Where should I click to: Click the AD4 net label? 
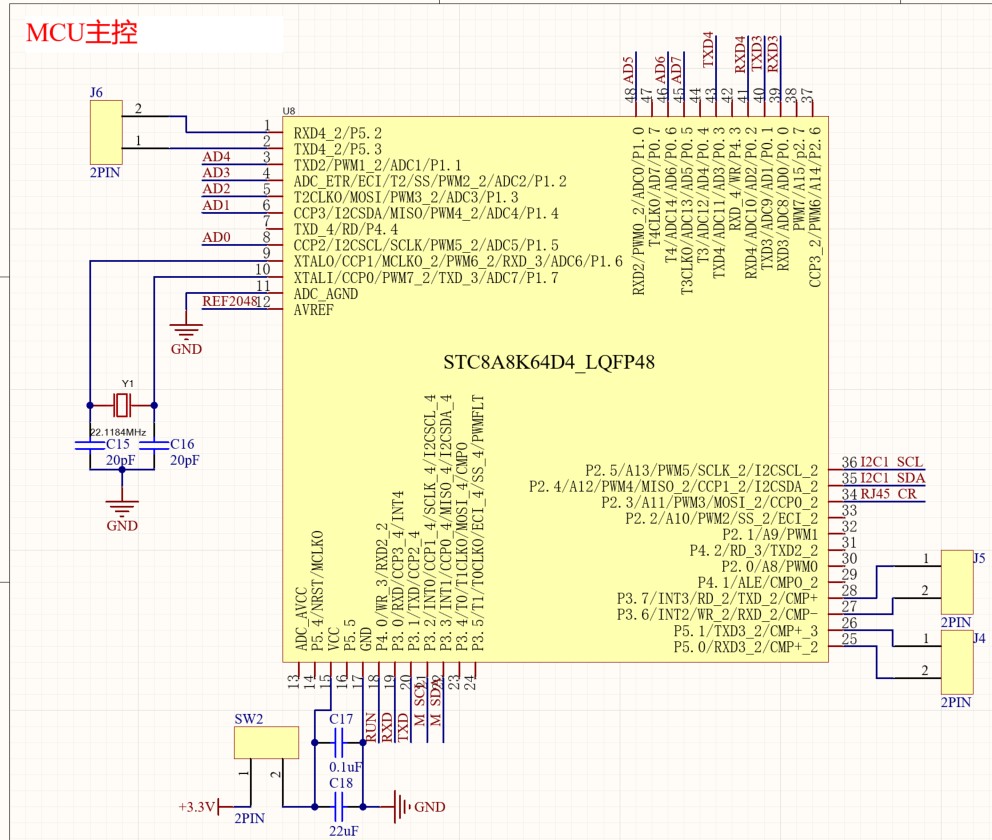(x=216, y=156)
